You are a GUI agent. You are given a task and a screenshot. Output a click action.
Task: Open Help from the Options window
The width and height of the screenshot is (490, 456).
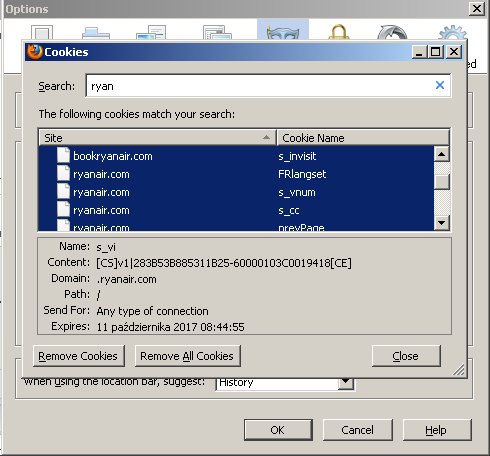coord(437,430)
